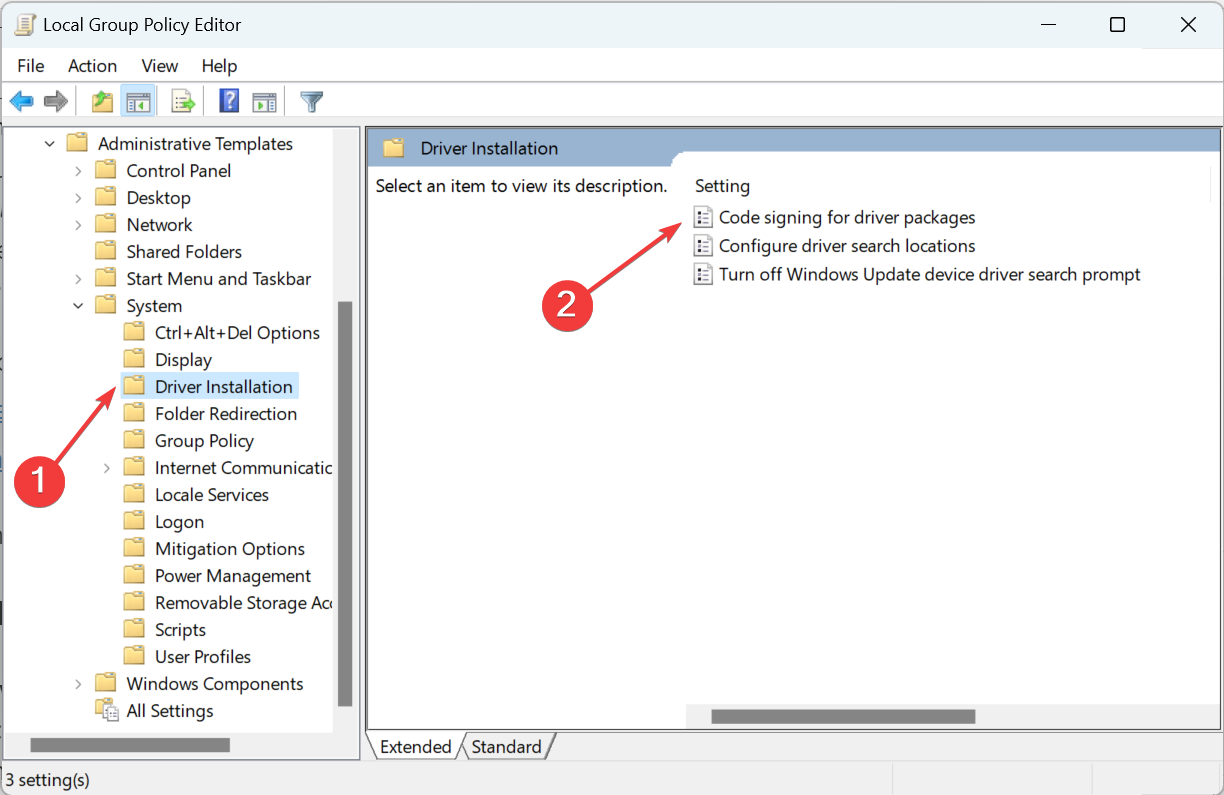The width and height of the screenshot is (1224, 795).
Task: Go up one level with folder icon
Action: coord(102,101)
